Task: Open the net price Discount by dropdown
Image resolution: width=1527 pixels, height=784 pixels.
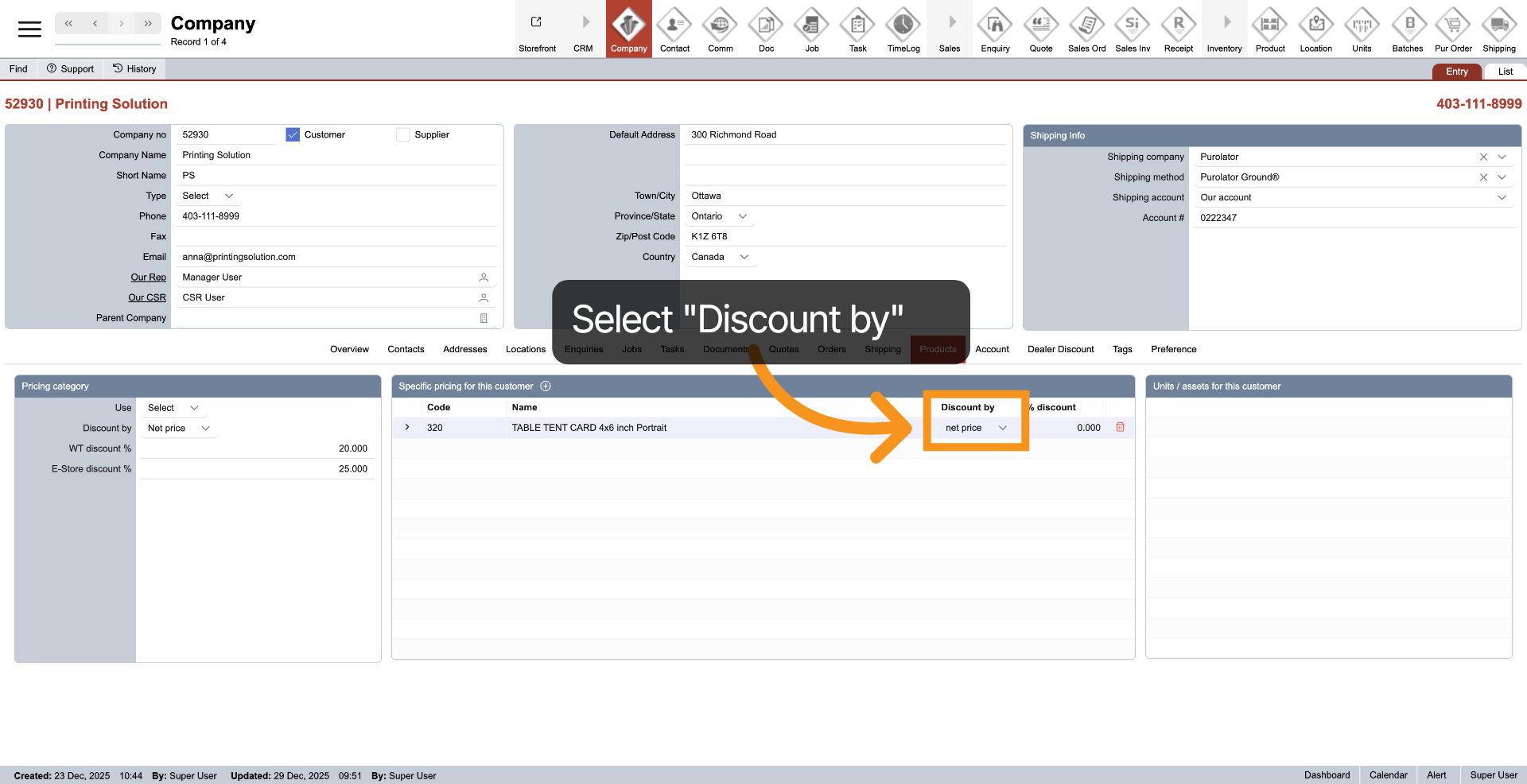Action: pyautogui.click(x=976, y=428)
